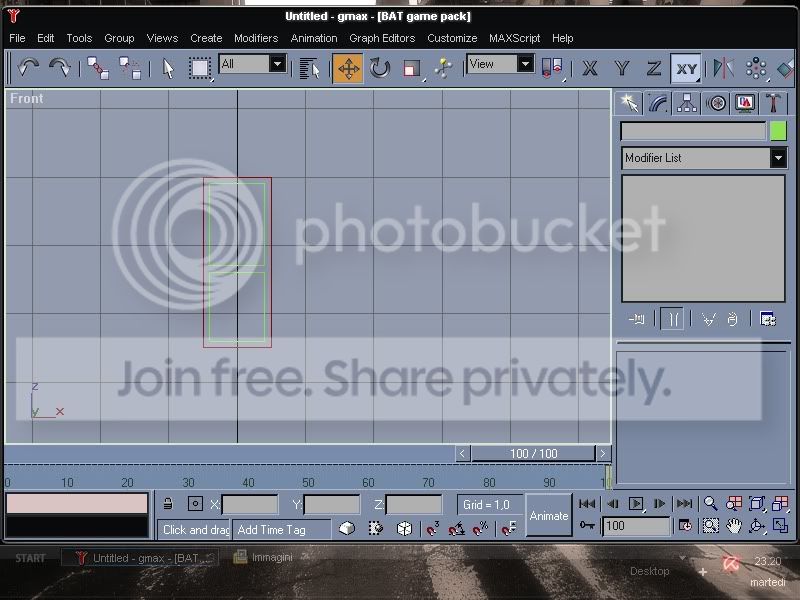Restrict transform to Z axis

click(654, 68)
